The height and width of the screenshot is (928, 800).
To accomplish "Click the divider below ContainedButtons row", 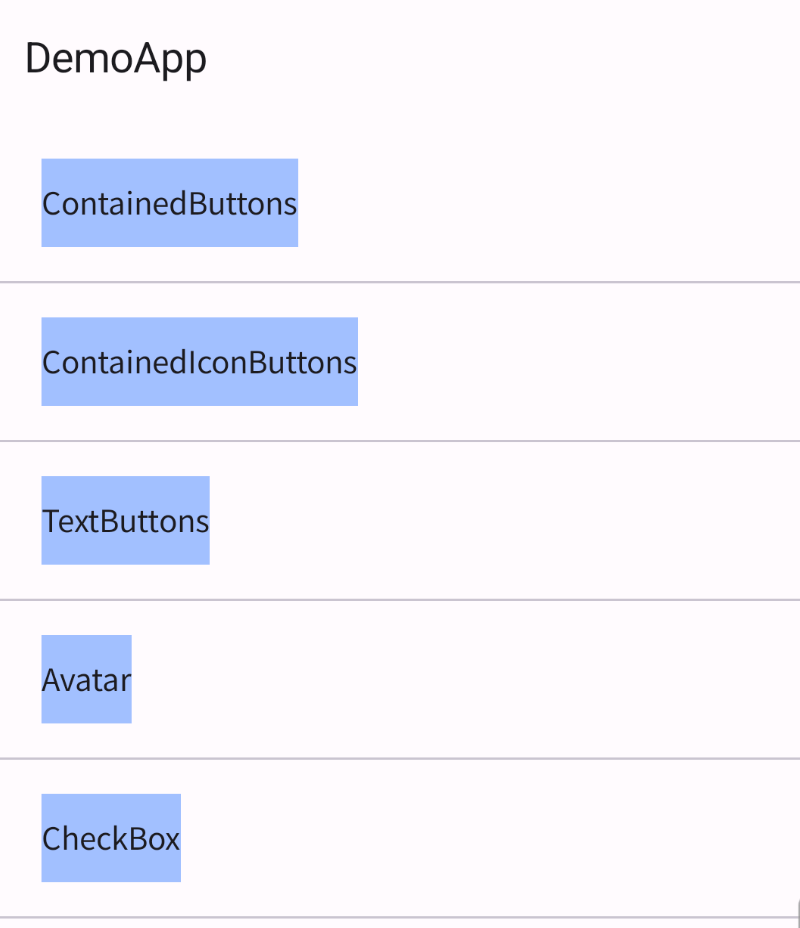I will (x=400, y=282).
